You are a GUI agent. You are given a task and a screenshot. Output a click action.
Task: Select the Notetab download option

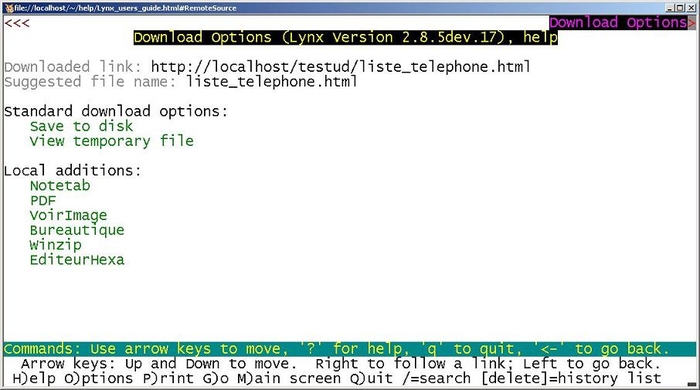pyautogui.click(x=60, y=186)
